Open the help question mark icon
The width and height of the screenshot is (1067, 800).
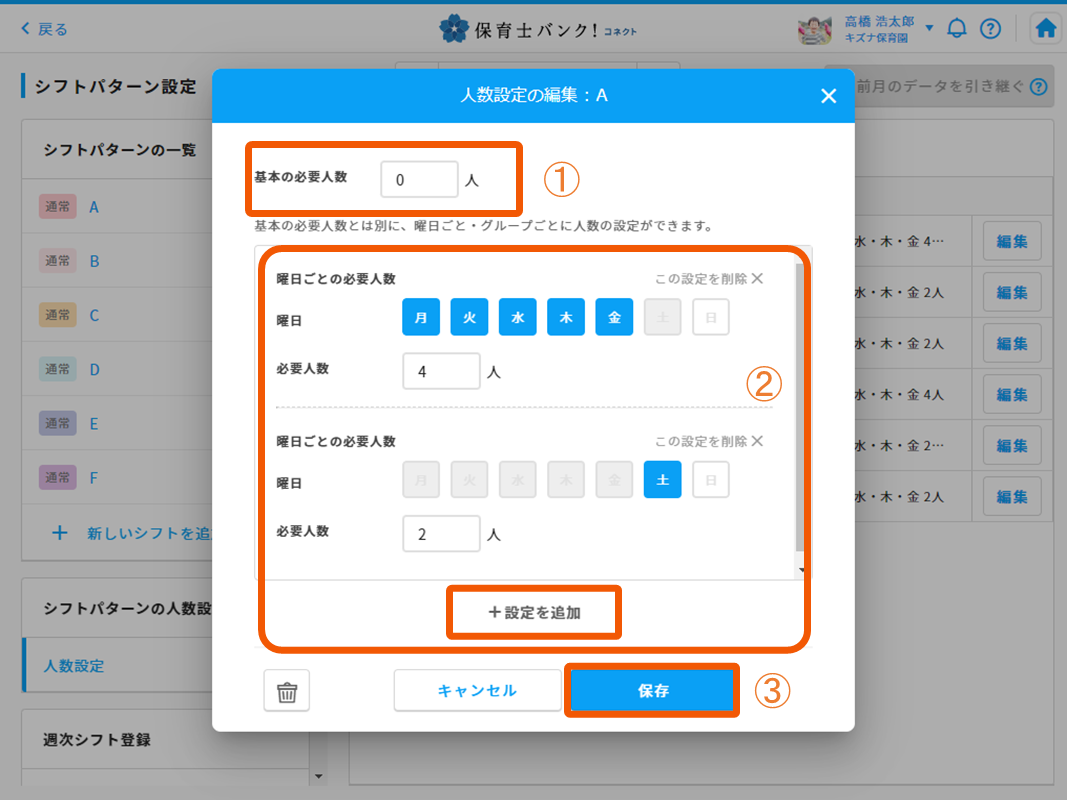(990, 28)
